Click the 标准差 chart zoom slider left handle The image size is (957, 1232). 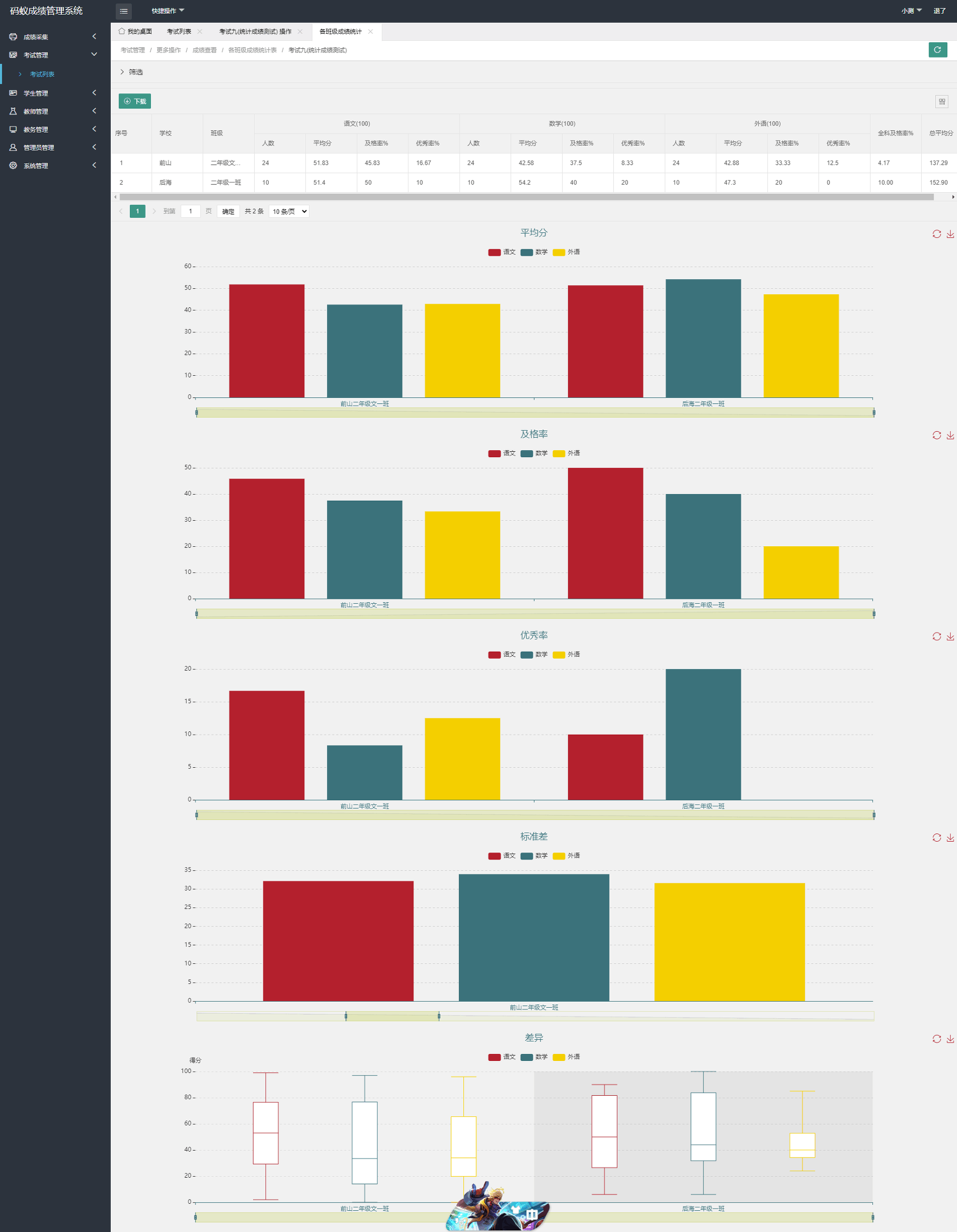pos(346,1016)
